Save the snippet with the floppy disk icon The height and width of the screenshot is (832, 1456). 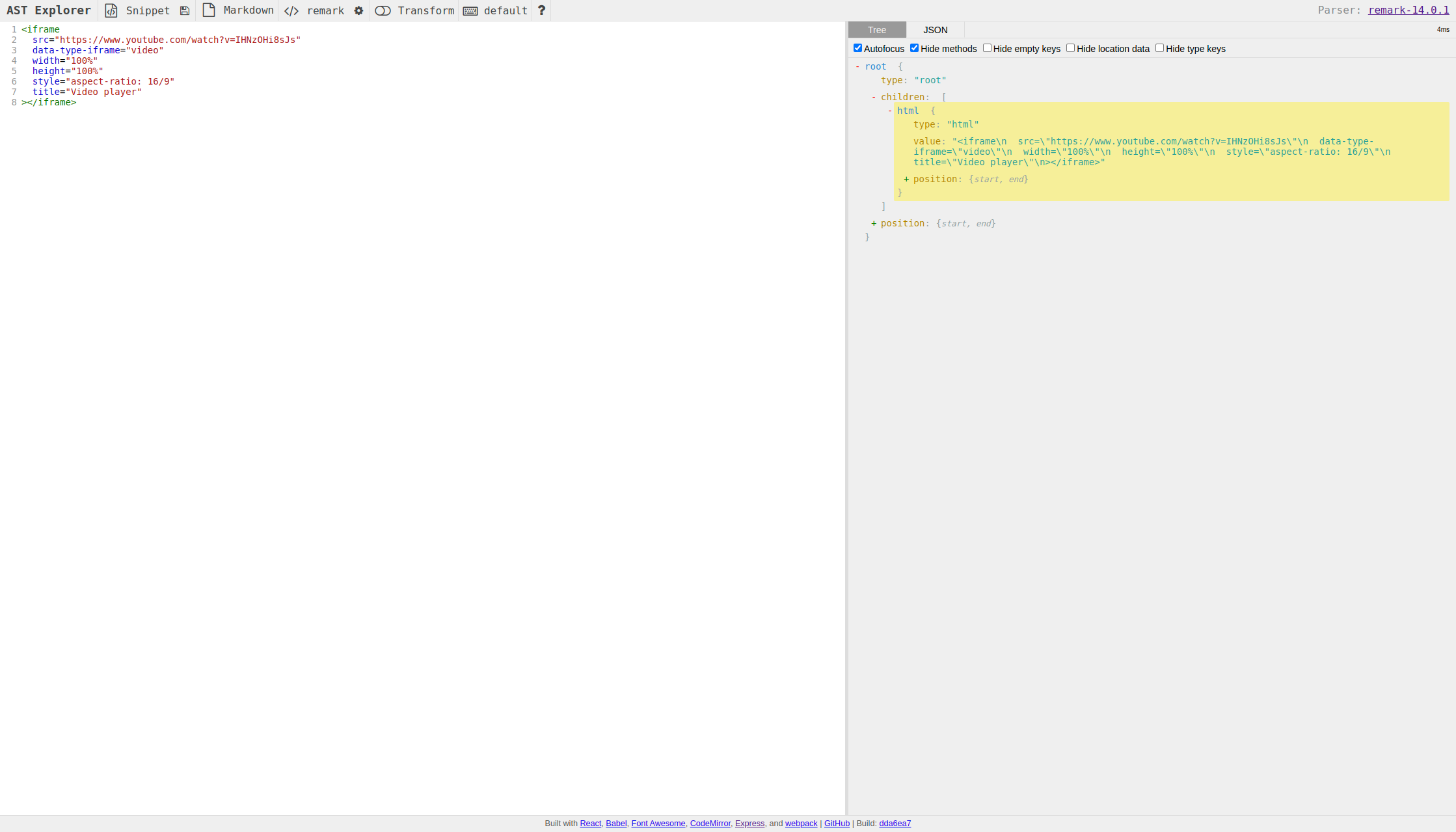[185, 10]
